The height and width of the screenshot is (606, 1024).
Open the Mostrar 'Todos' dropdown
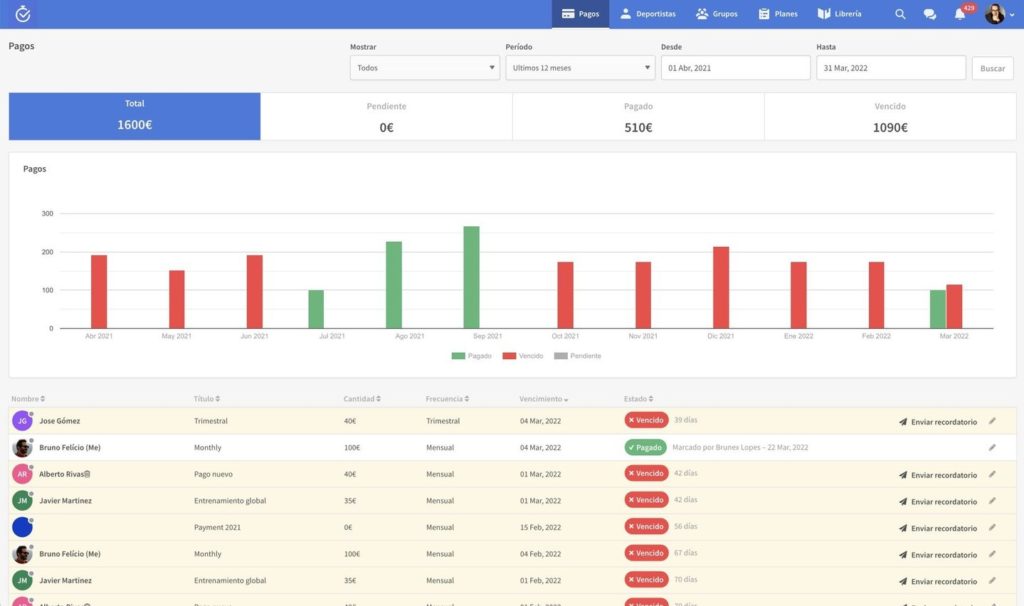click(424, 68)
